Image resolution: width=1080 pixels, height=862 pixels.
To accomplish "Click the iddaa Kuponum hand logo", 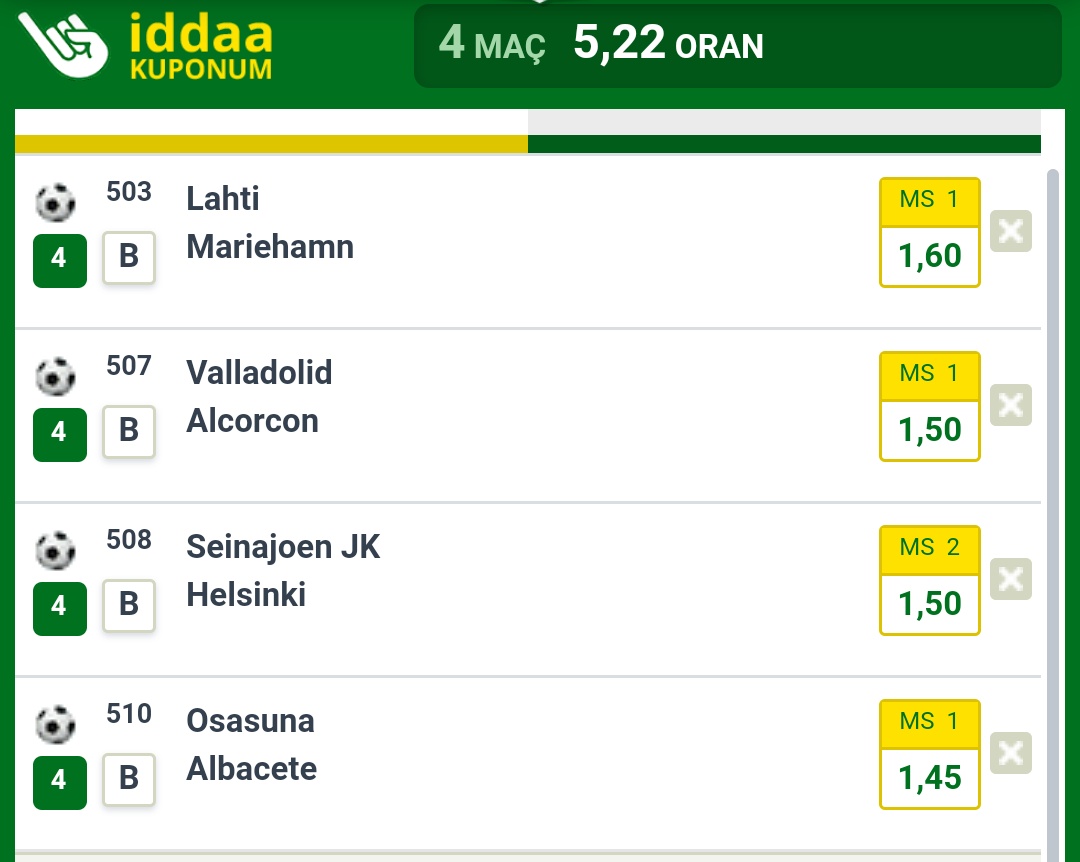I will coord(63,43).
